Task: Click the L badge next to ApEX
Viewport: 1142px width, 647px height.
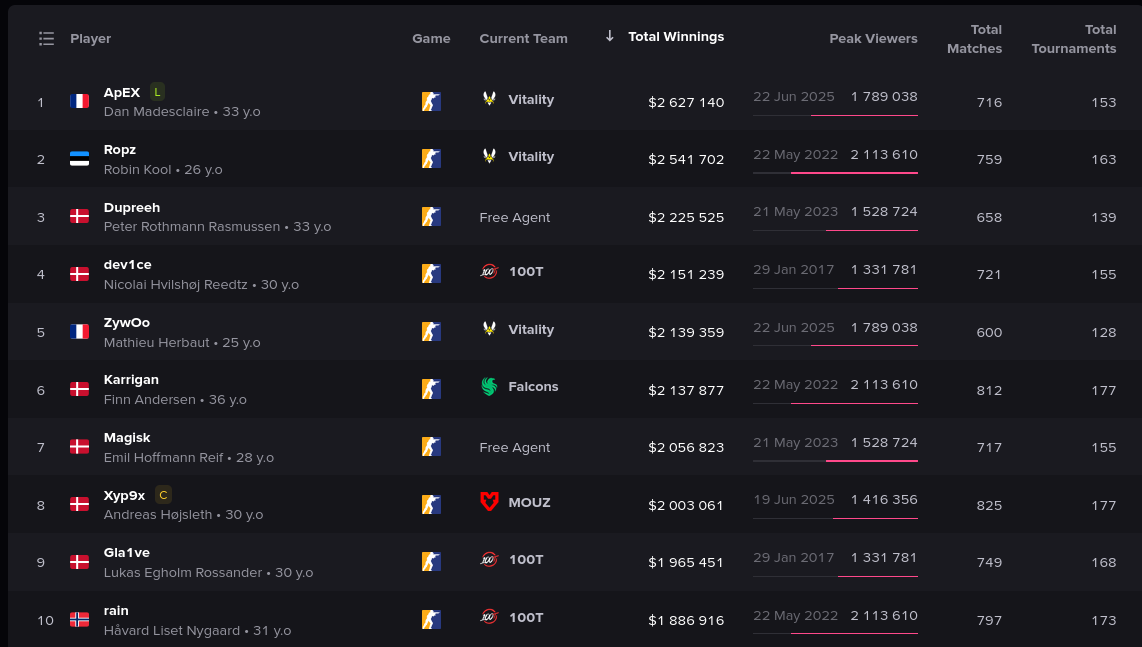Action: pyautogui.click(x=157, y=92)
